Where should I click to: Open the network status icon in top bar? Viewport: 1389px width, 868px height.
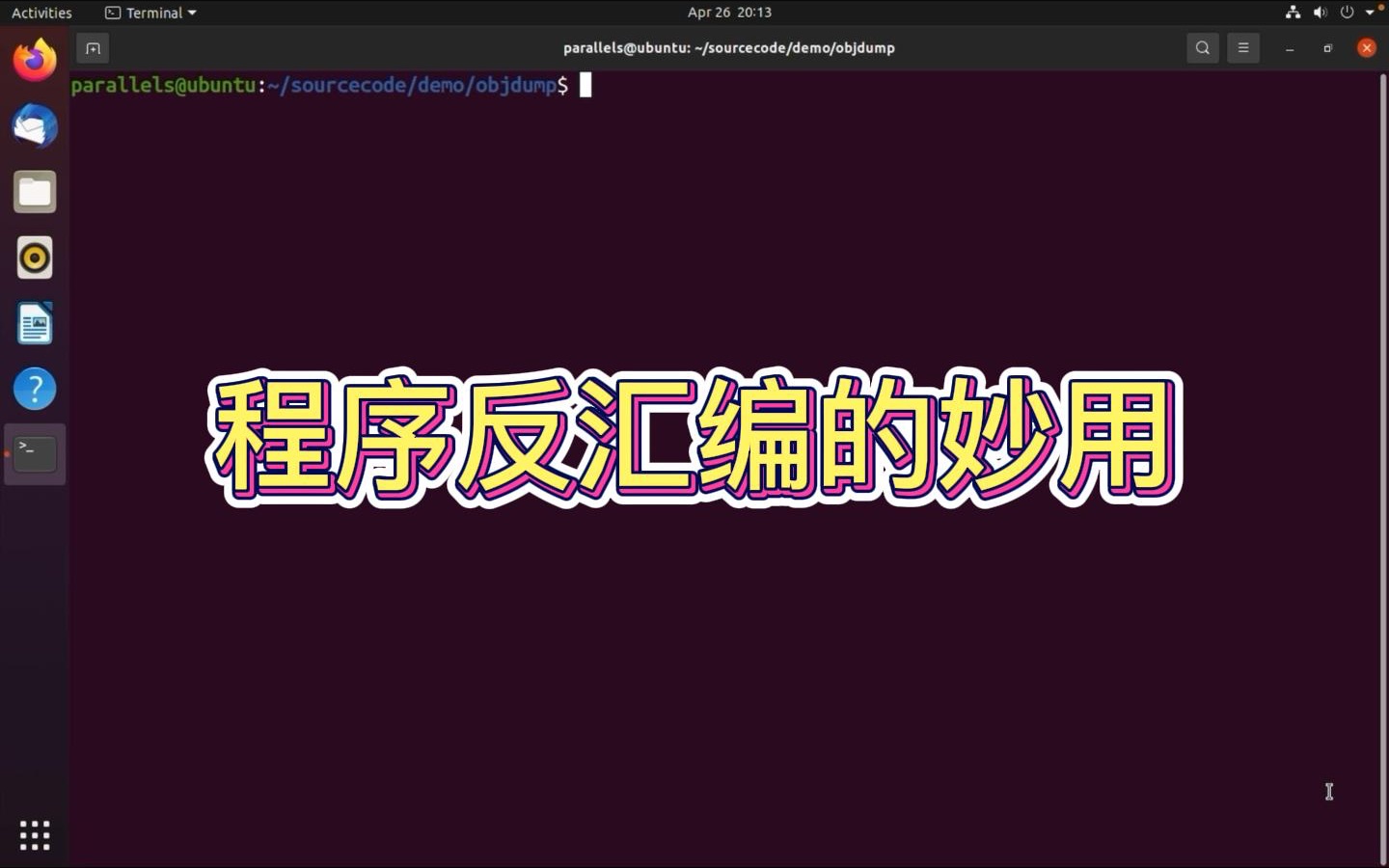(x=1294, y=13)
